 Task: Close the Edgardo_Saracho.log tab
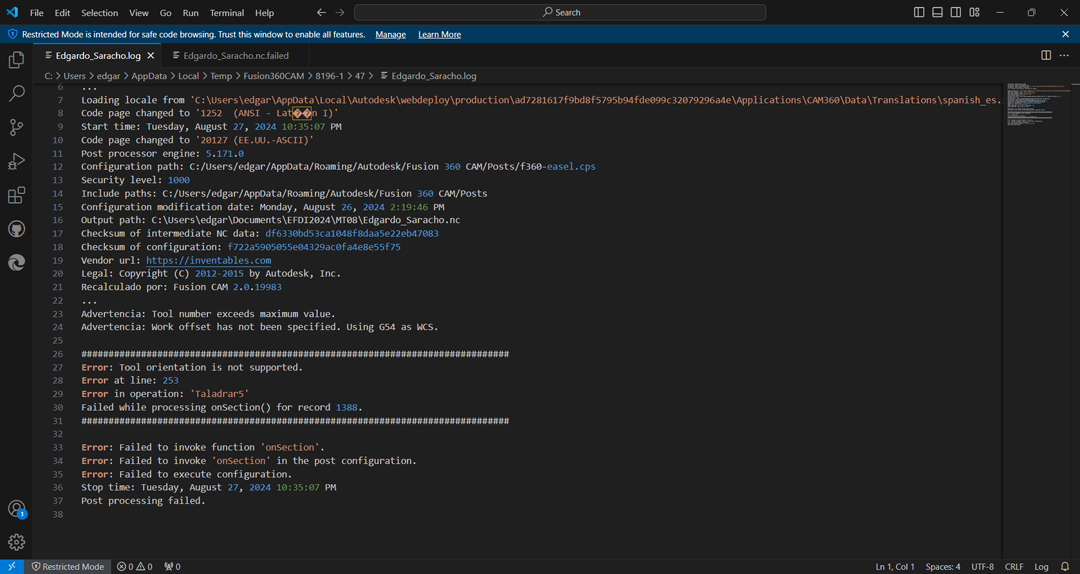tap(151, 56)
